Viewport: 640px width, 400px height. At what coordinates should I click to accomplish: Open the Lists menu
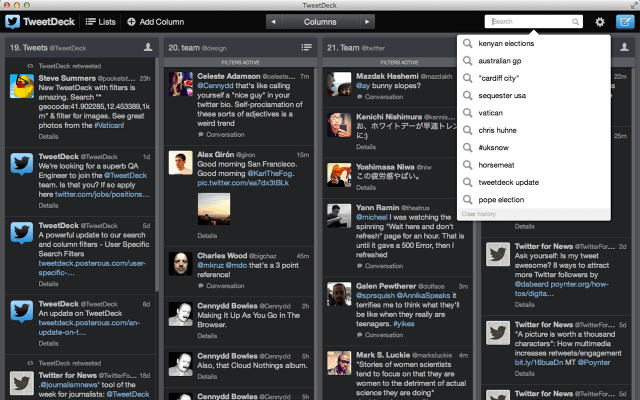[x=101, y=21]
